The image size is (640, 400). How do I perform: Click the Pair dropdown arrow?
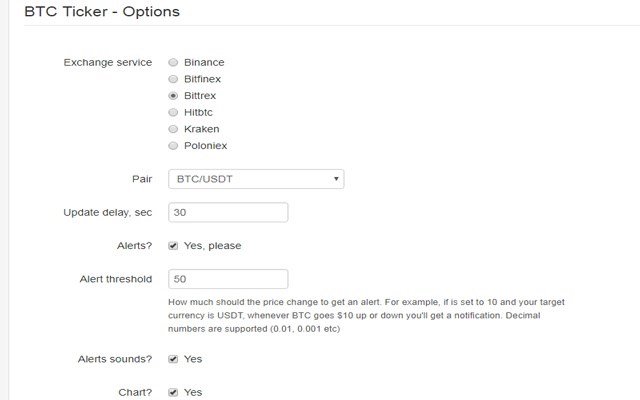[336, 180]
